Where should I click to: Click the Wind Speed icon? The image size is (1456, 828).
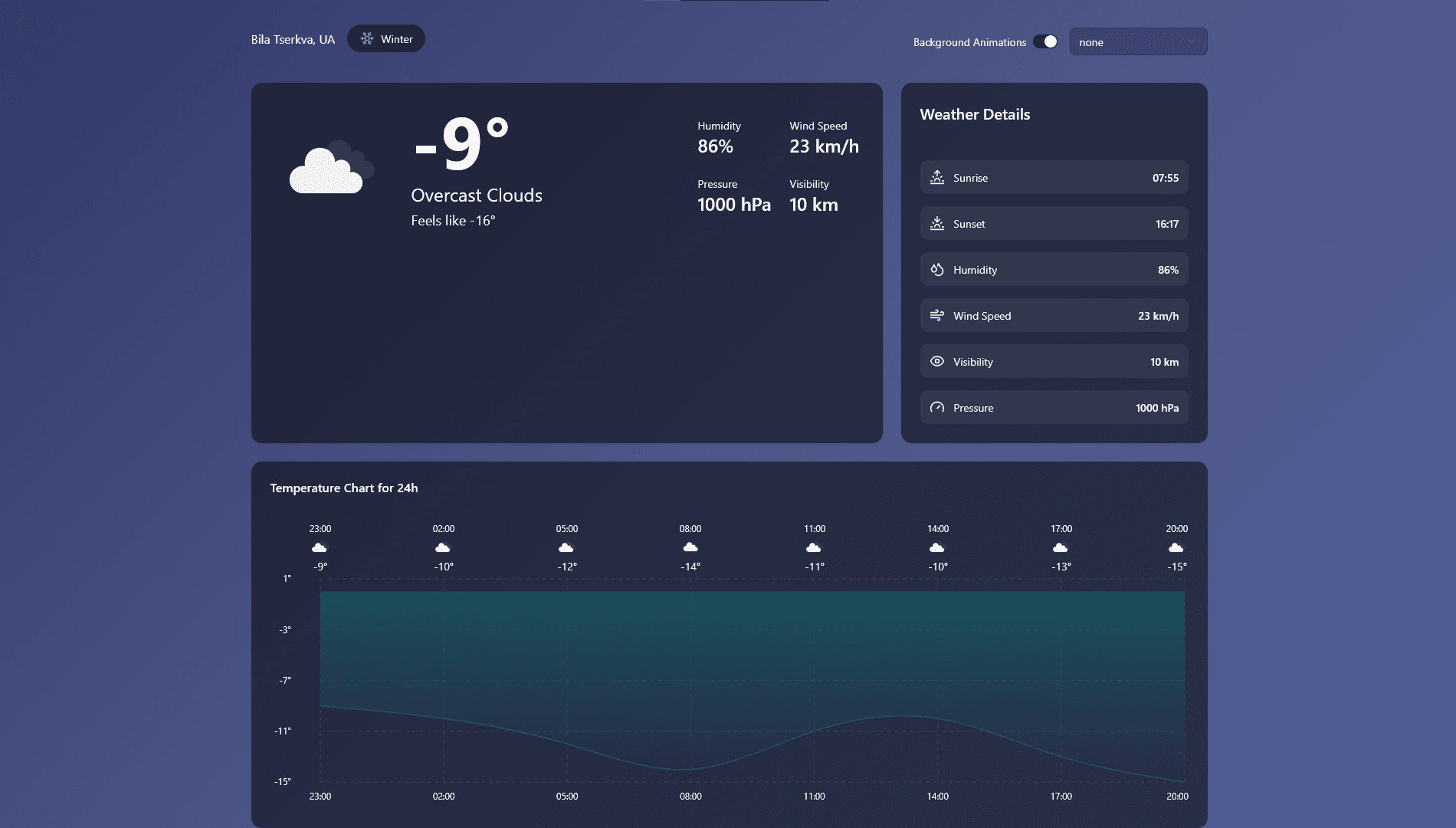(x=936, y=315)
